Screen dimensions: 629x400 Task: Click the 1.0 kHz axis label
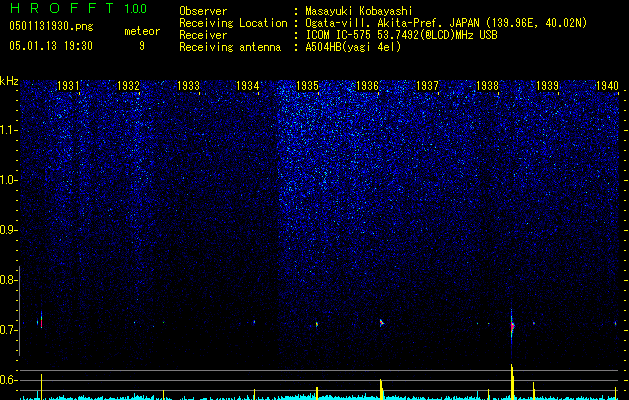[8, 180]
